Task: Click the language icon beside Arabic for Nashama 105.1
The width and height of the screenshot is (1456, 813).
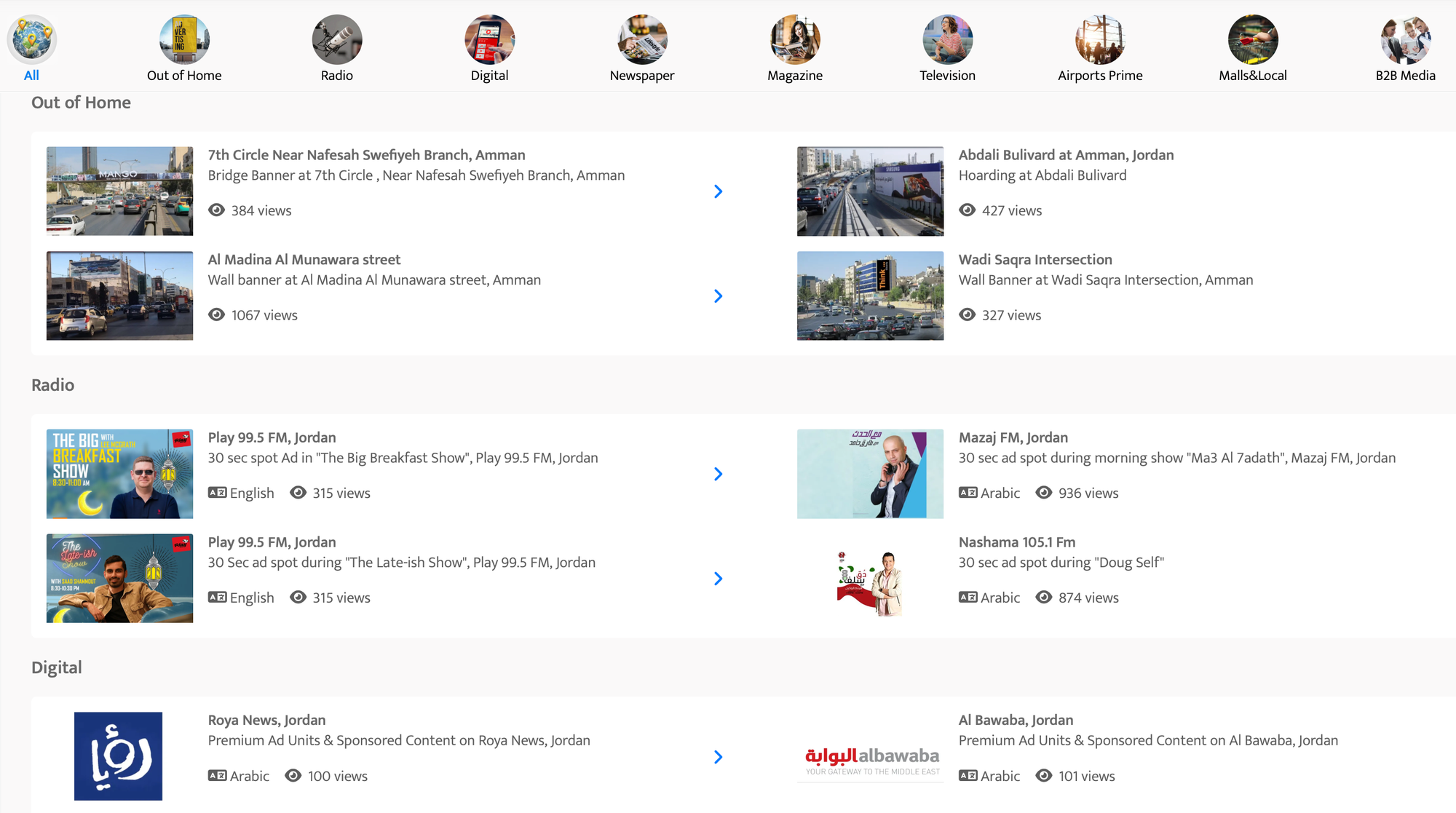Action: click(x=968, y=598)
